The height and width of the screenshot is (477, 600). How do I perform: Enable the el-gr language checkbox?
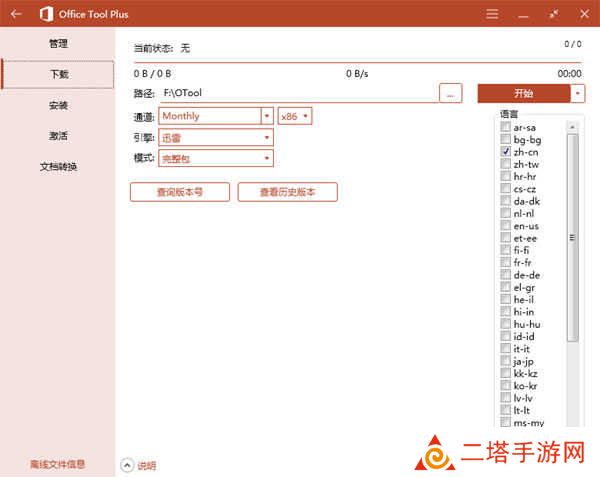pyautogui.click(x=505, y=287)
